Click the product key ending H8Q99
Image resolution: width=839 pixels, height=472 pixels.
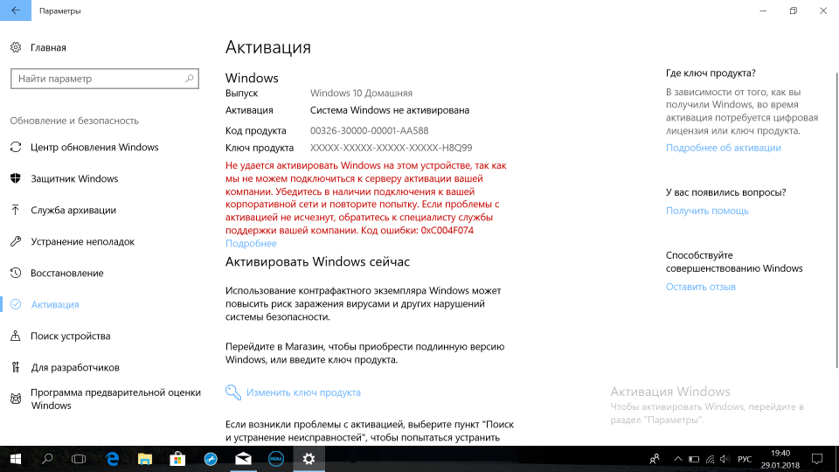[391, 148]
